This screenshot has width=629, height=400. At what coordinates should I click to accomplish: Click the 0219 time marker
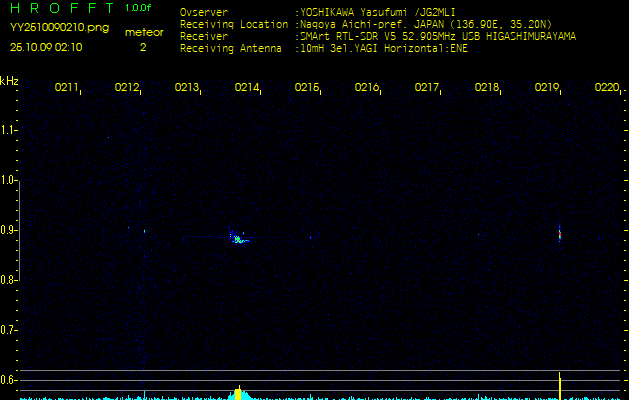(x=546, y=87)
